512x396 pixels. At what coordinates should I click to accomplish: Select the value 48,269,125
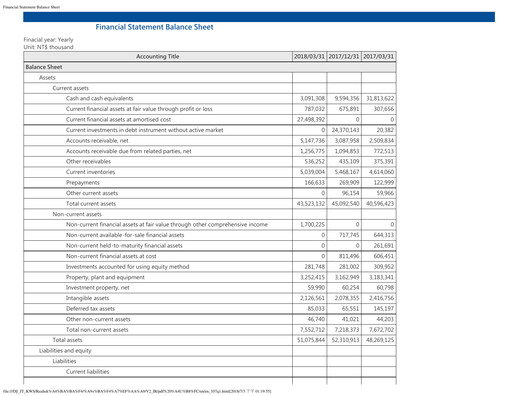380,340
